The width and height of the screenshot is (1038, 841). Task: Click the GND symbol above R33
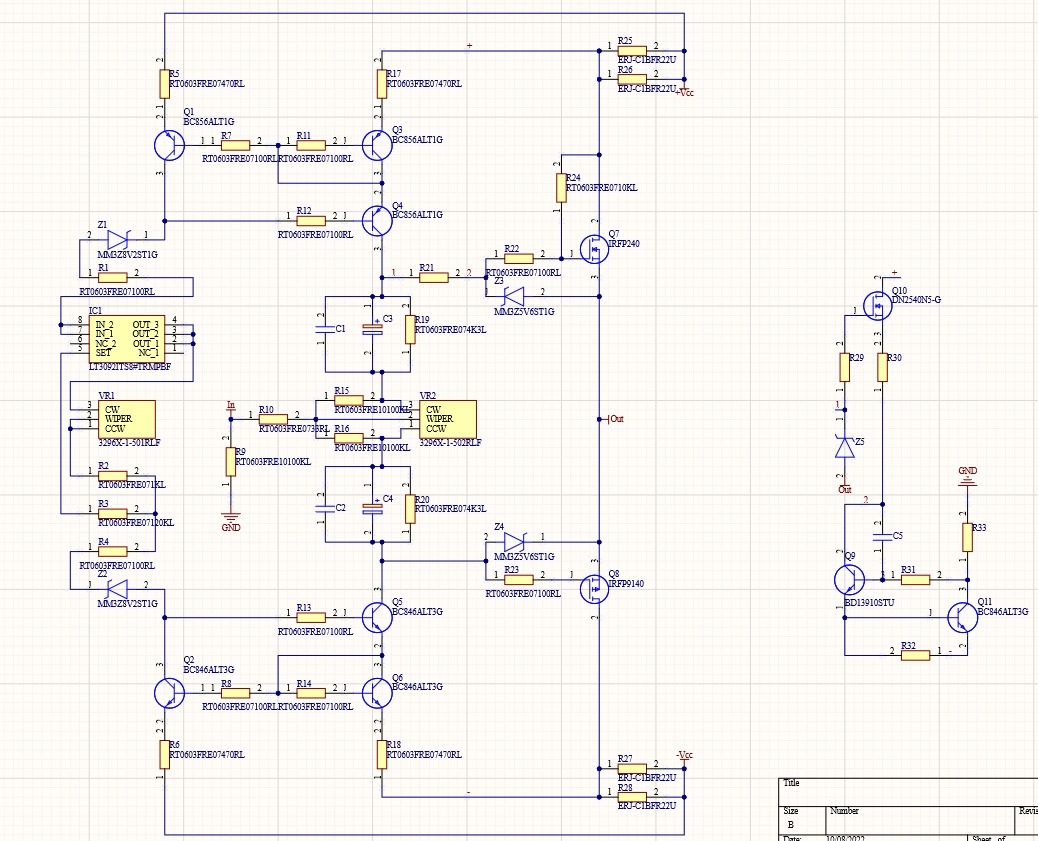pyautogui.click(x=967, y=481)
